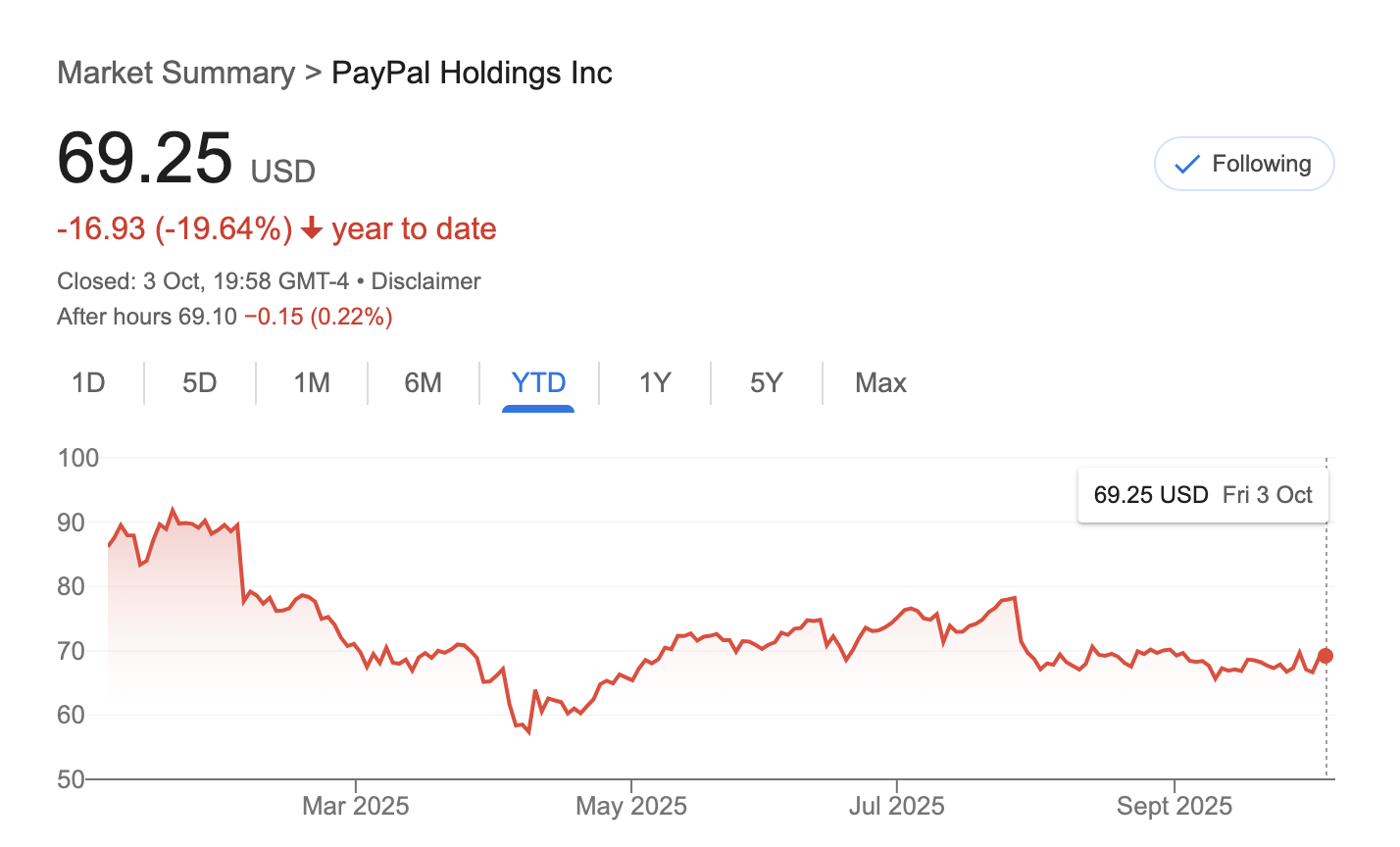Select the 5D time range
This screenshot has width=1400, height=847.
pos(199,383)
